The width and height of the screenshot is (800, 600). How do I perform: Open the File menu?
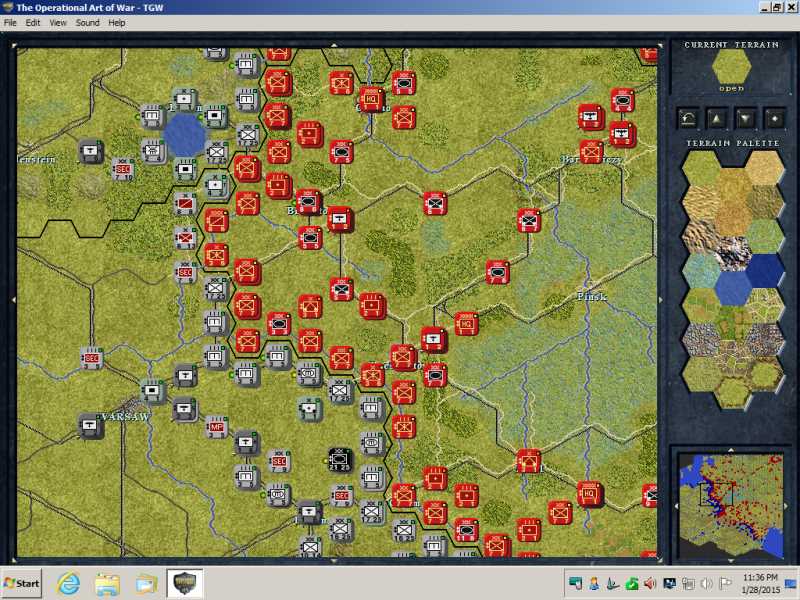click(x=10, y=23)
